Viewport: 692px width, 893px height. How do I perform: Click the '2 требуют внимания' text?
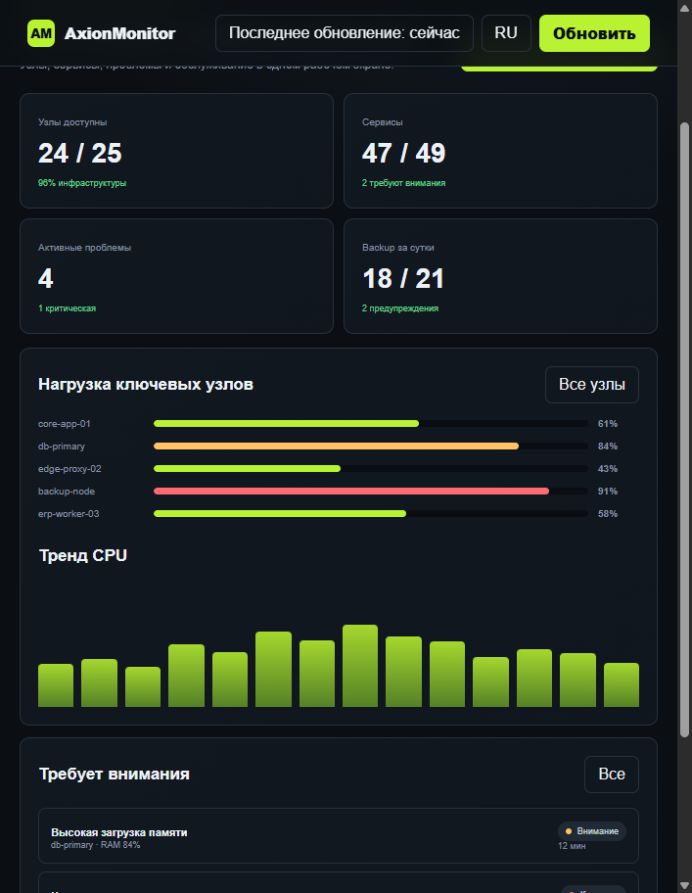[x=404, y=183]
